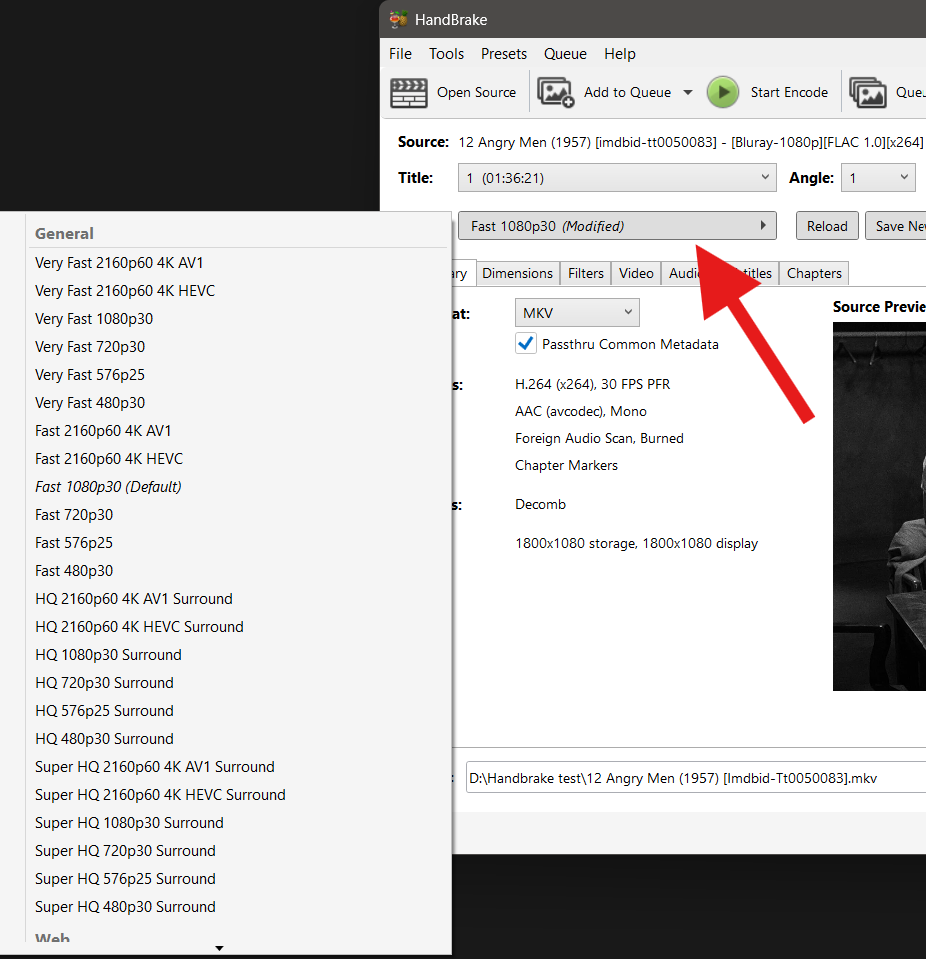Click the Fast 1080p30 preset selector button

[617, 226]
